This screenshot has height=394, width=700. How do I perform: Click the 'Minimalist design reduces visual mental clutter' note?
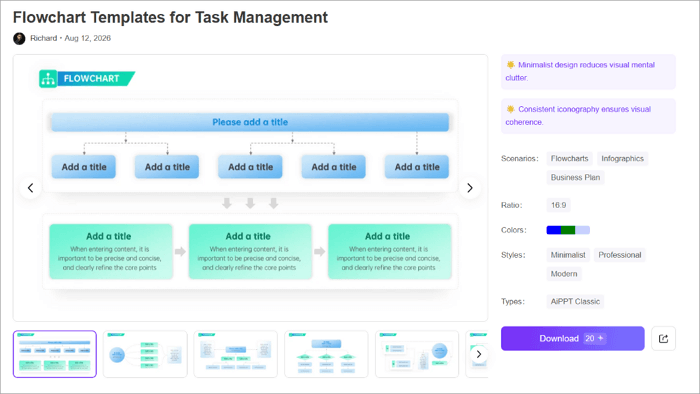(588, 71)
